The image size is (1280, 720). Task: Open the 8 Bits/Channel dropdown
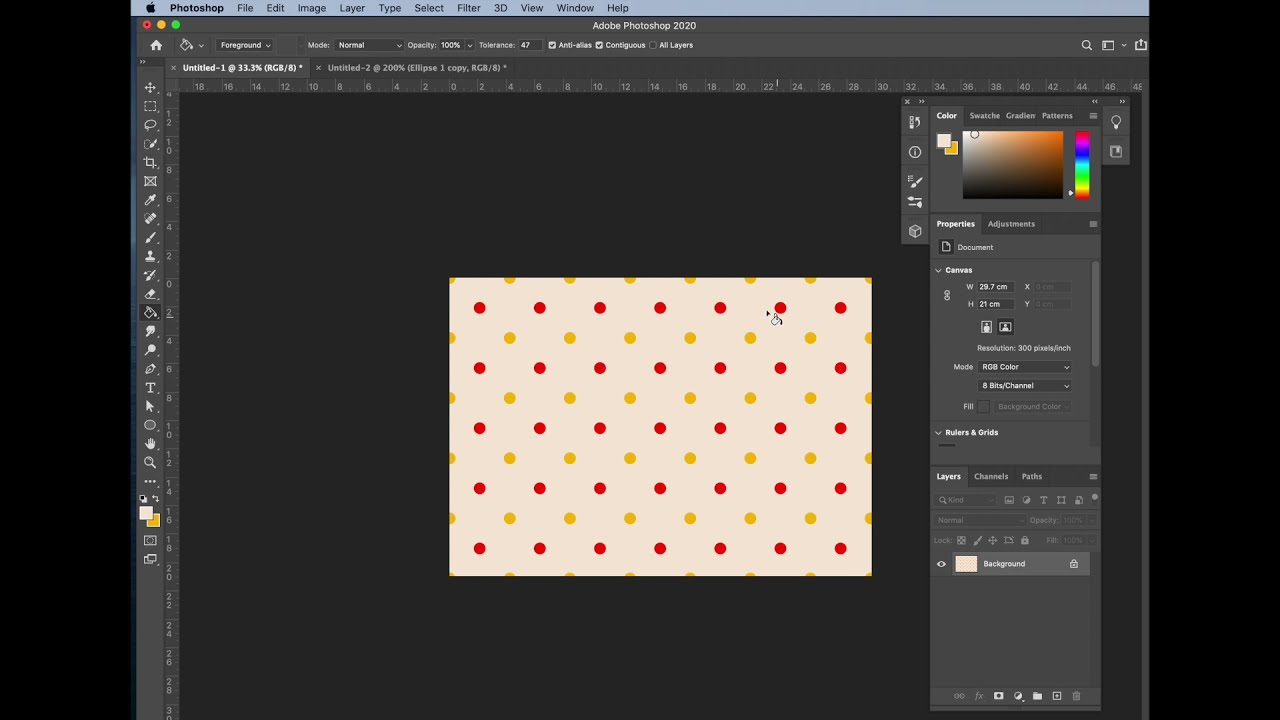[x=1025, y=386]
